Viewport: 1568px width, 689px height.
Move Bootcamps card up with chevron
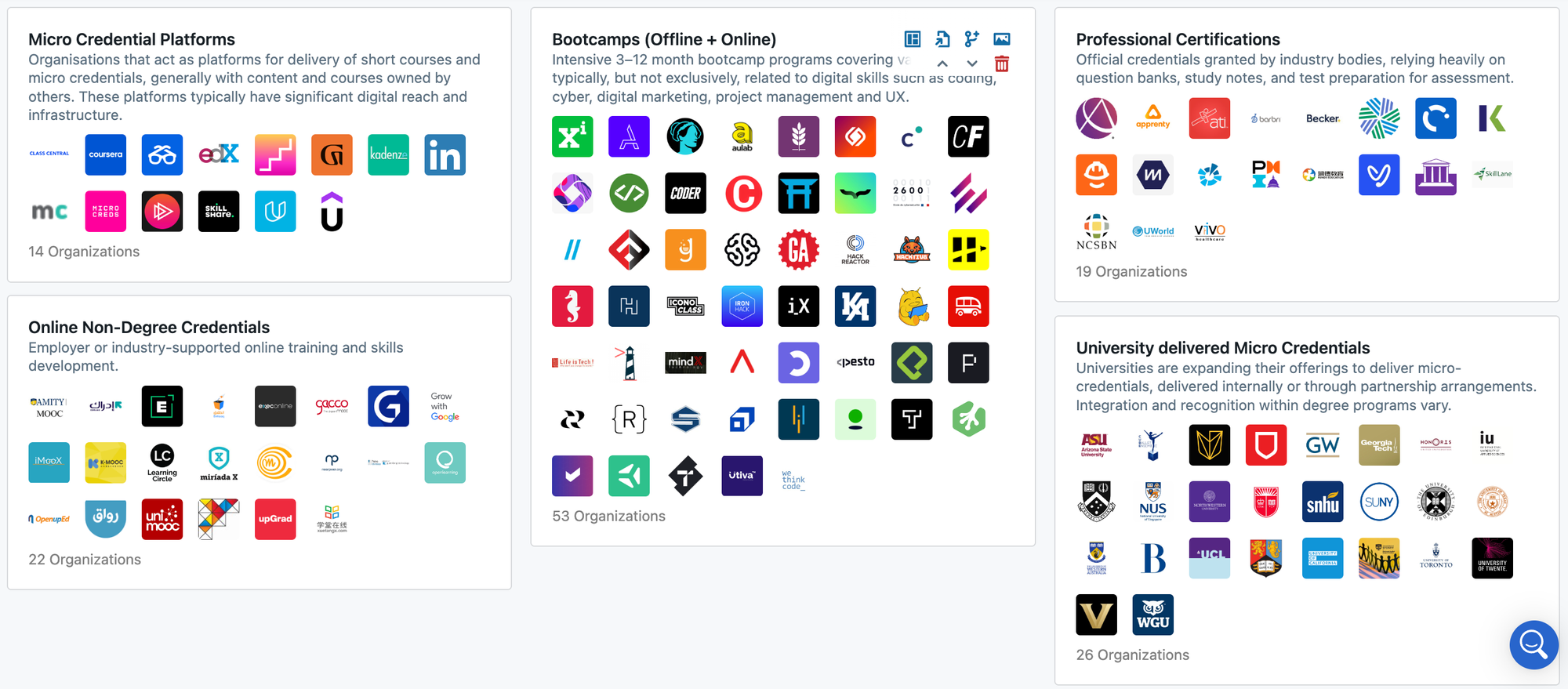tap(942, 63)
